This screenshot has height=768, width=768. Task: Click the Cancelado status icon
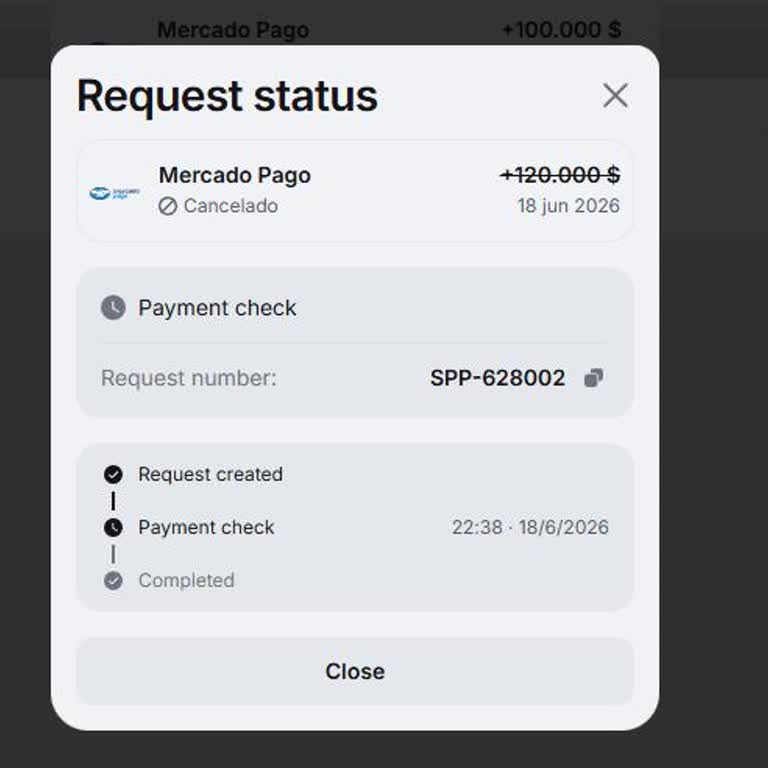(x=168, y=206)
